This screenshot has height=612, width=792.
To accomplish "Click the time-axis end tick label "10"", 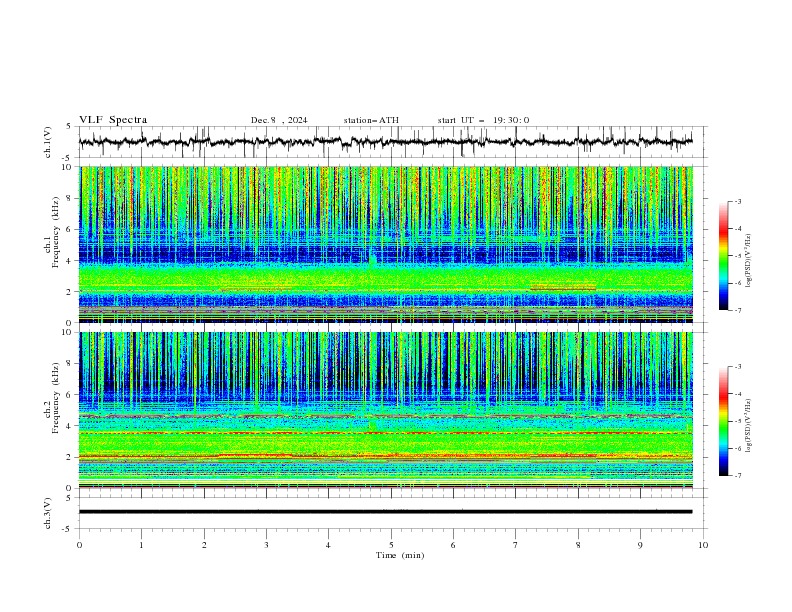I will click(x=703, y=545).
